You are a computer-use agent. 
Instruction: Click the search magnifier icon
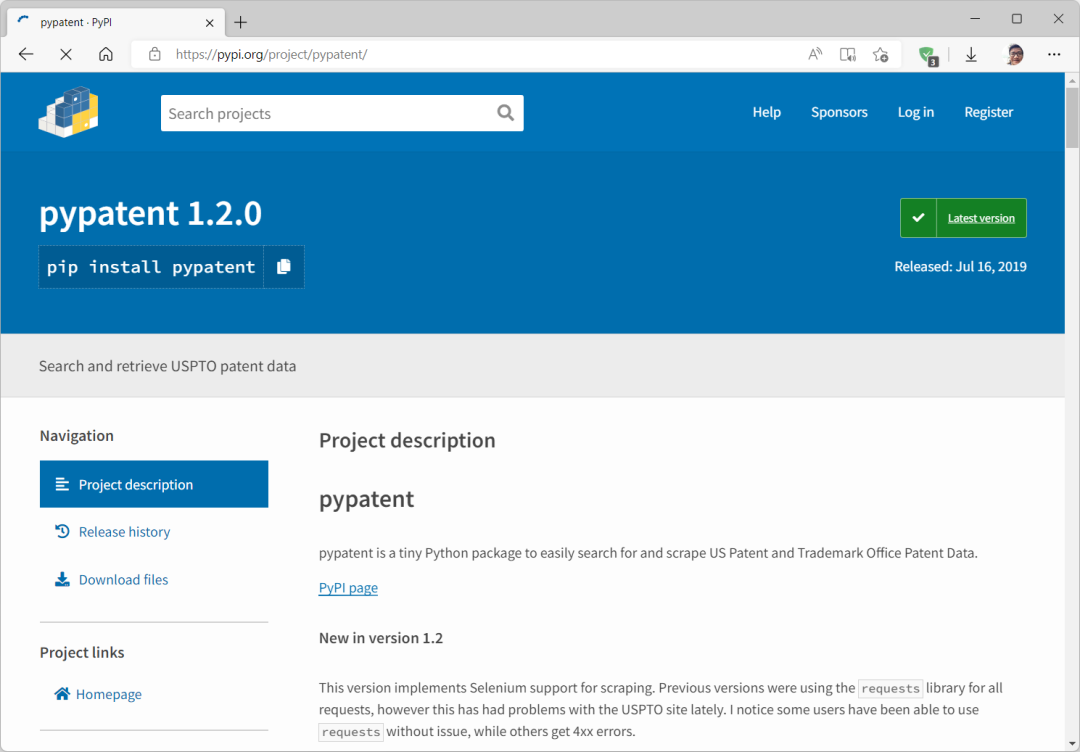505,113
